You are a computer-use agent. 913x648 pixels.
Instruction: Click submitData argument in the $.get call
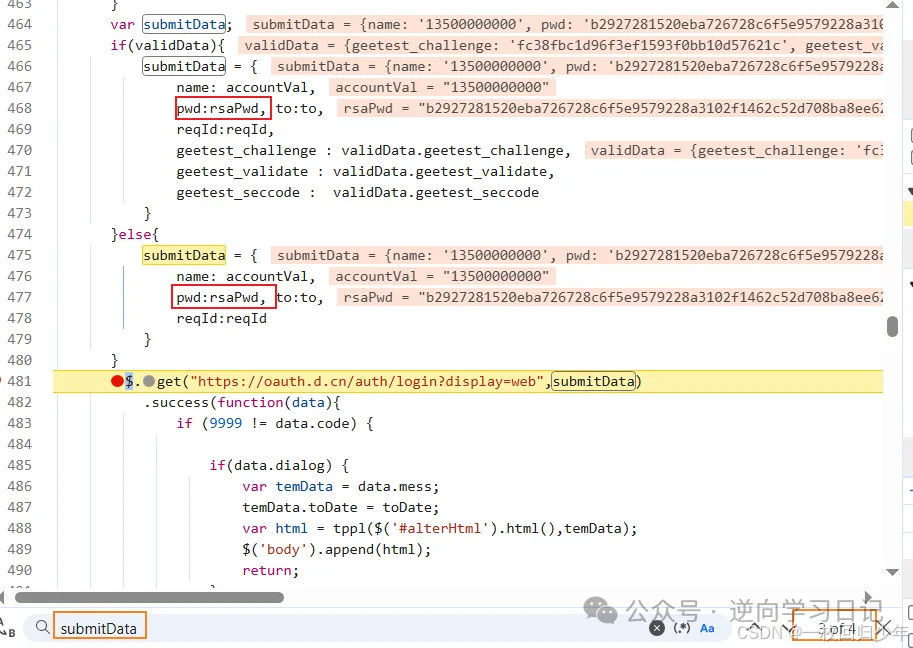coord(593,381)
